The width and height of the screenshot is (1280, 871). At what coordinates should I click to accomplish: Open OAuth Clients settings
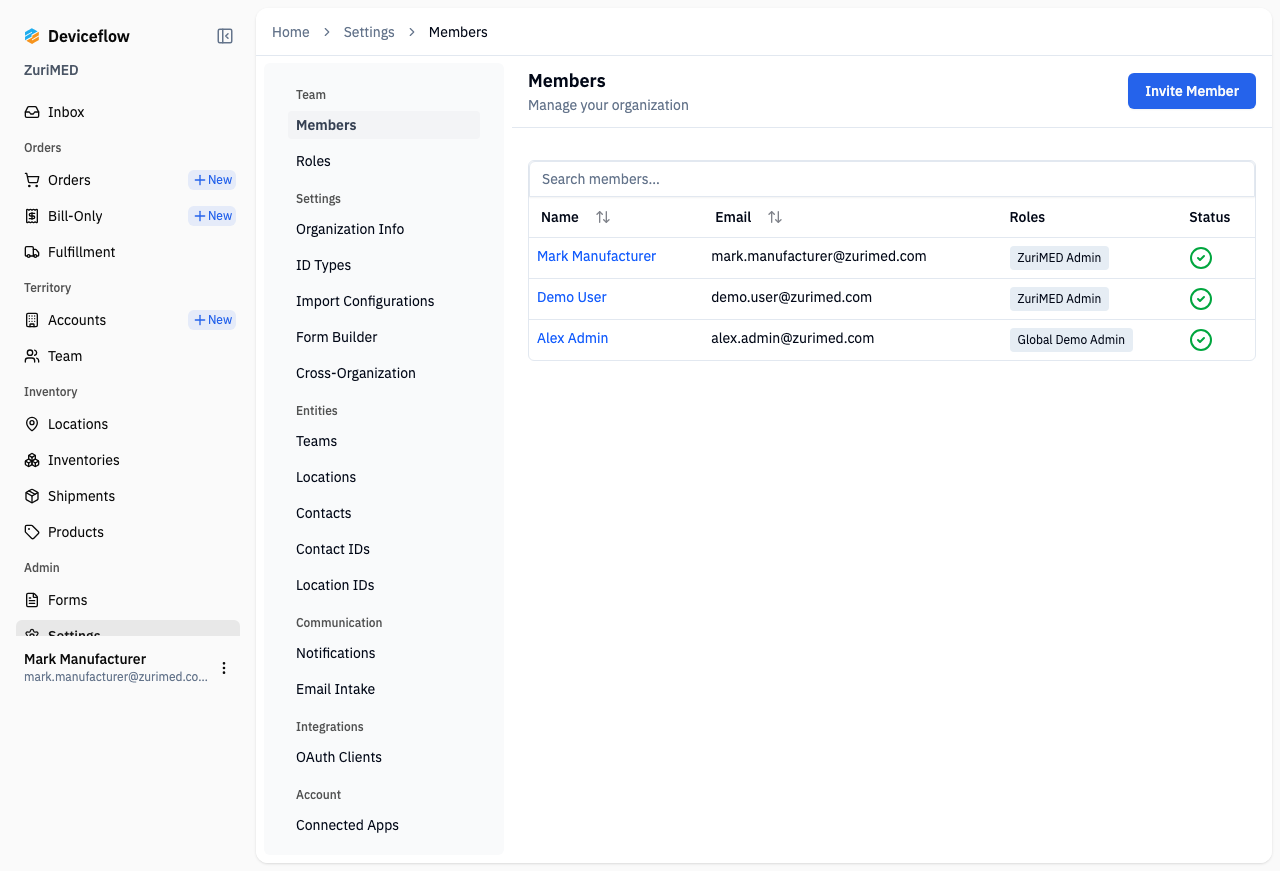pyautogui.click(x=384, y=757)
